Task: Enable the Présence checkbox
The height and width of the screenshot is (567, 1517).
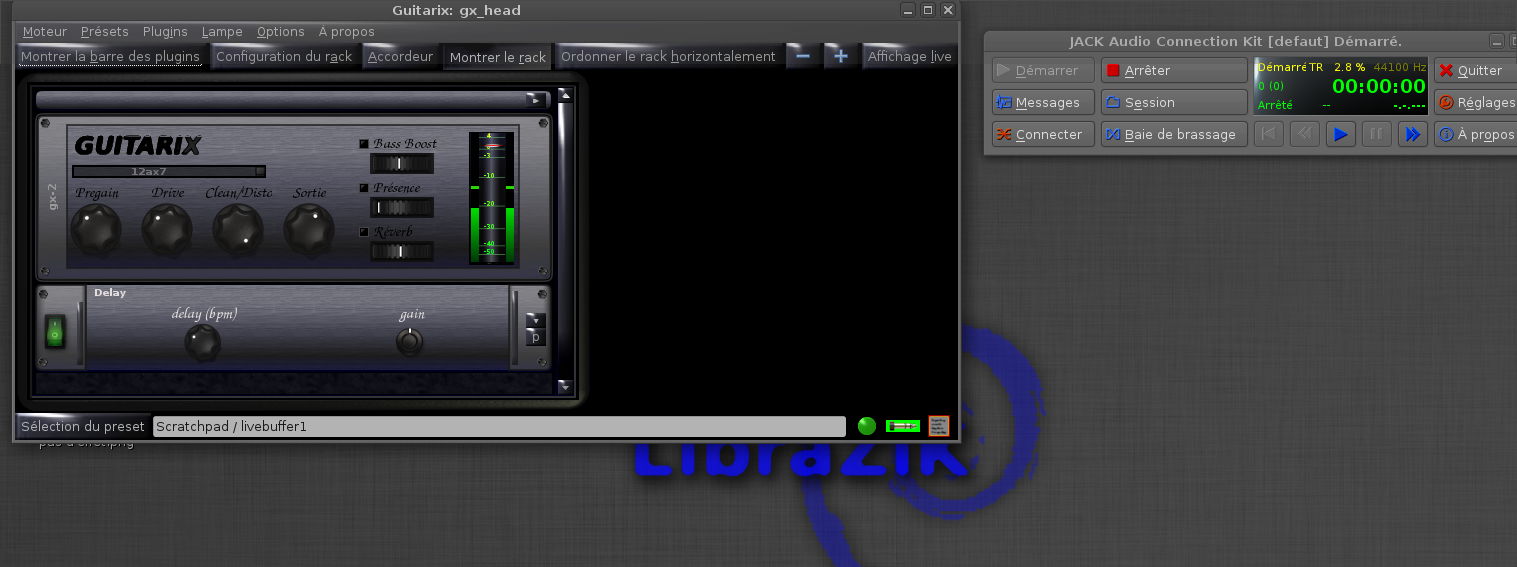Action: [x=364, y=188]
